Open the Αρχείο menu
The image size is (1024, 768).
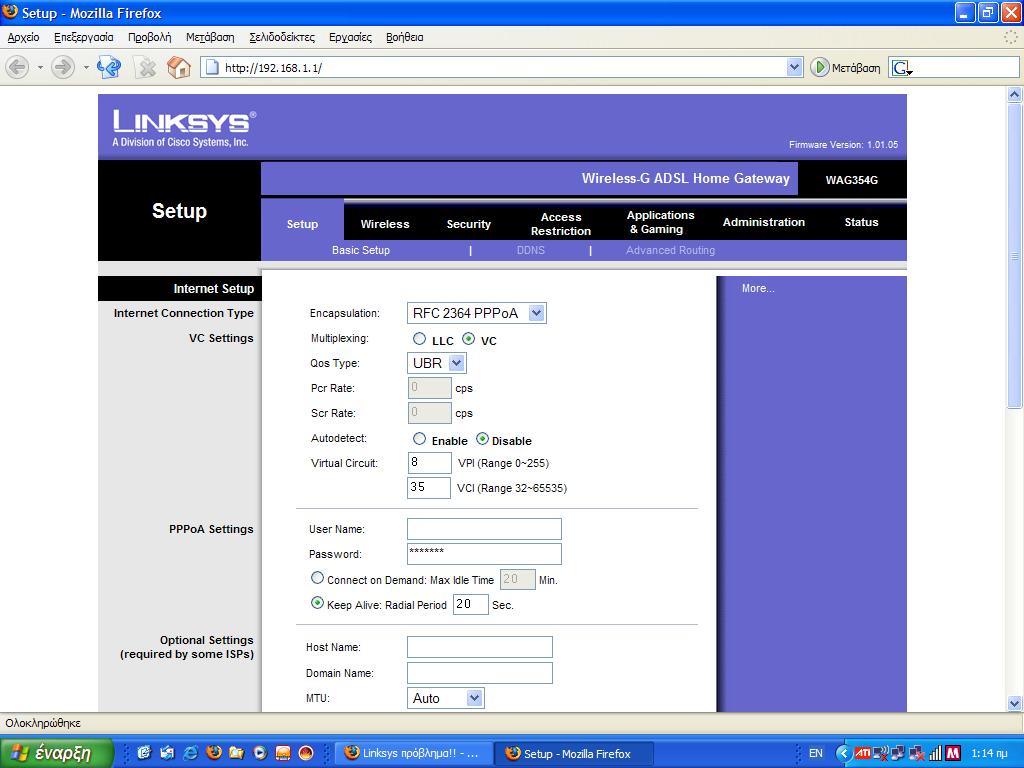[x=24, y=37]
